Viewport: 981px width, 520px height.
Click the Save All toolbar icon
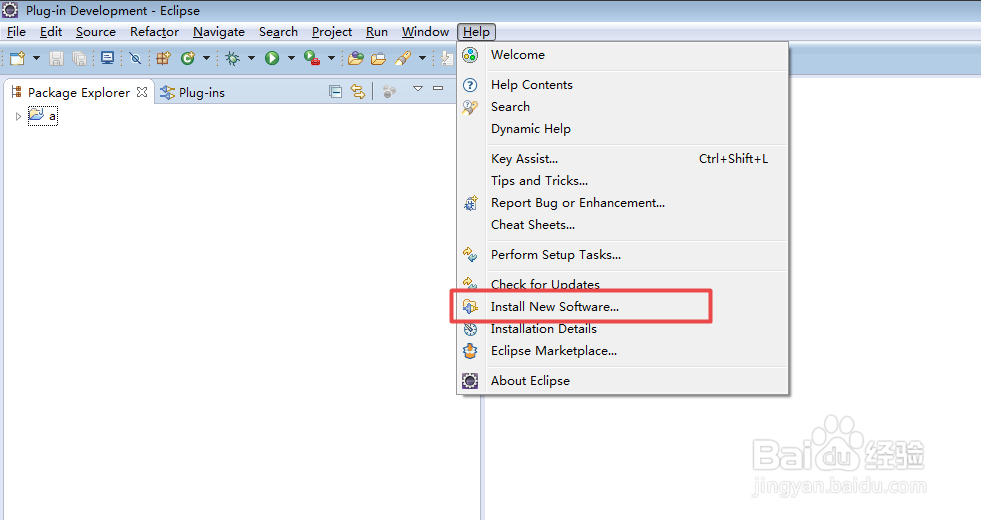tap(79, 58)
